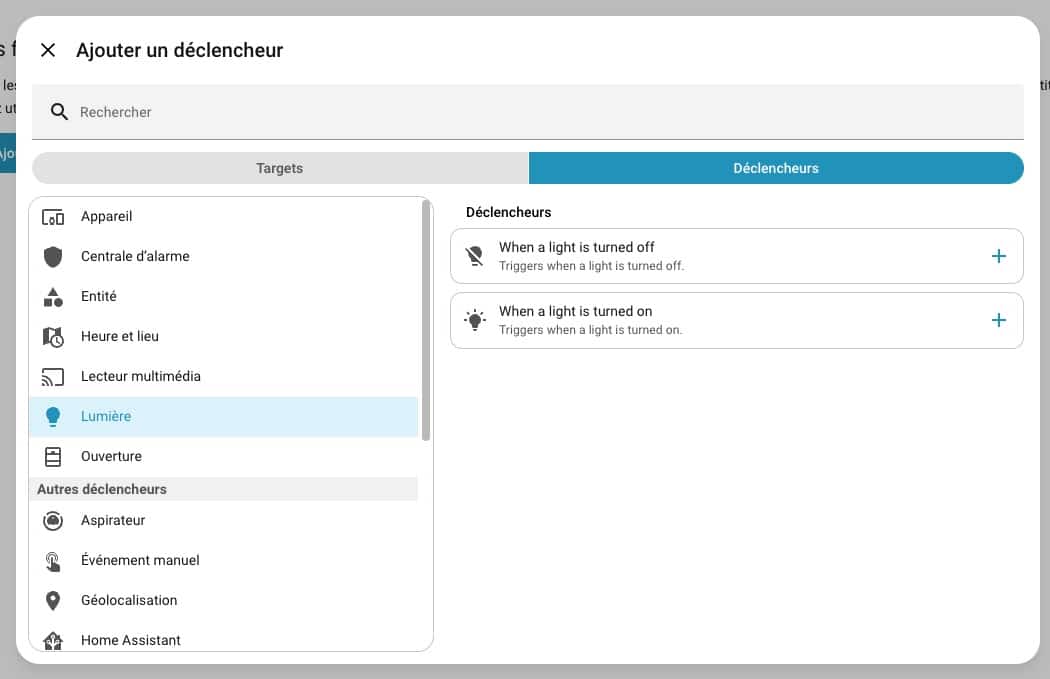Click the Lecteur multimédia cast icon

click(53, 377)
